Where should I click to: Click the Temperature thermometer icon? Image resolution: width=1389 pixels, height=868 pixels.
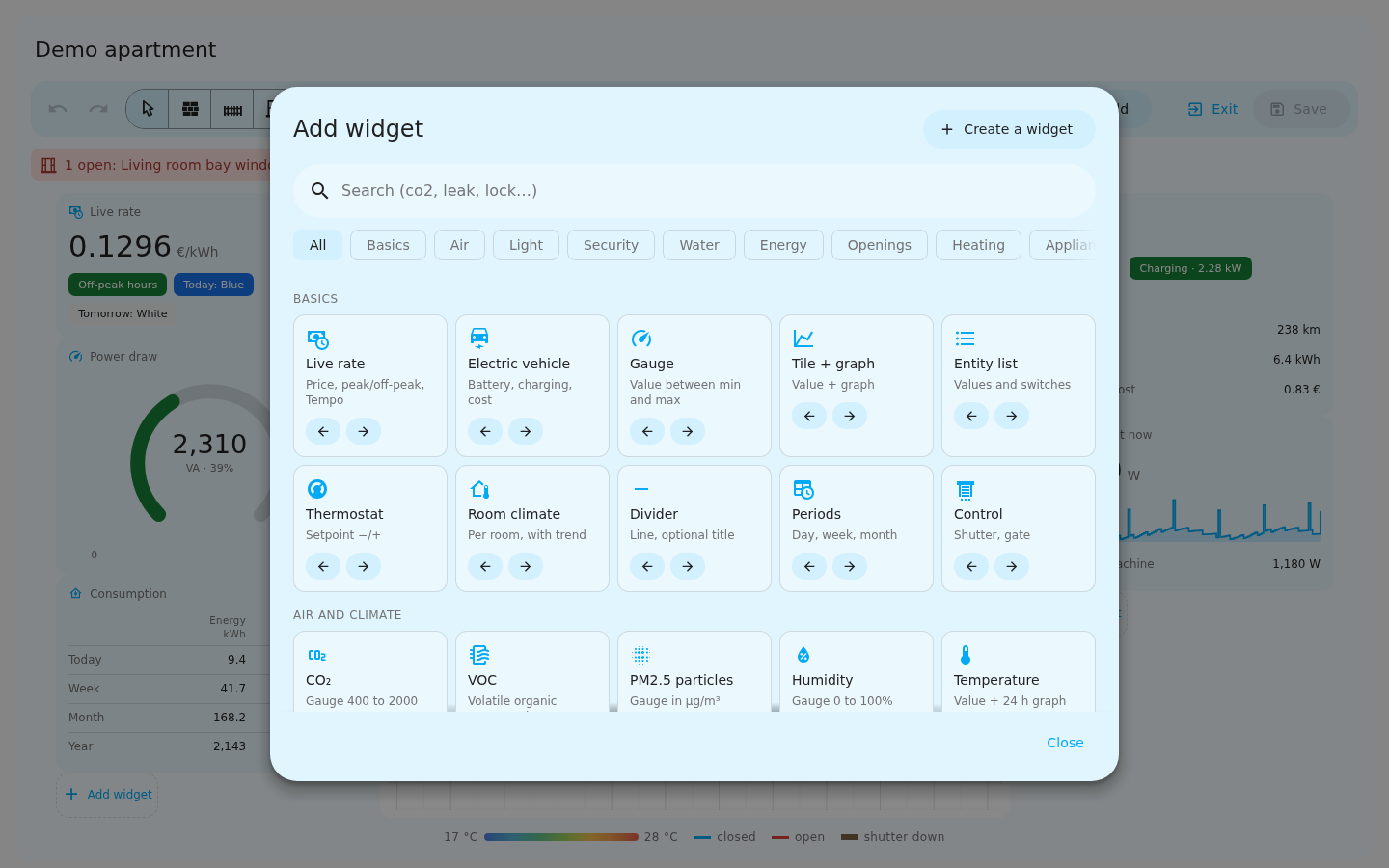pos(966,655)
